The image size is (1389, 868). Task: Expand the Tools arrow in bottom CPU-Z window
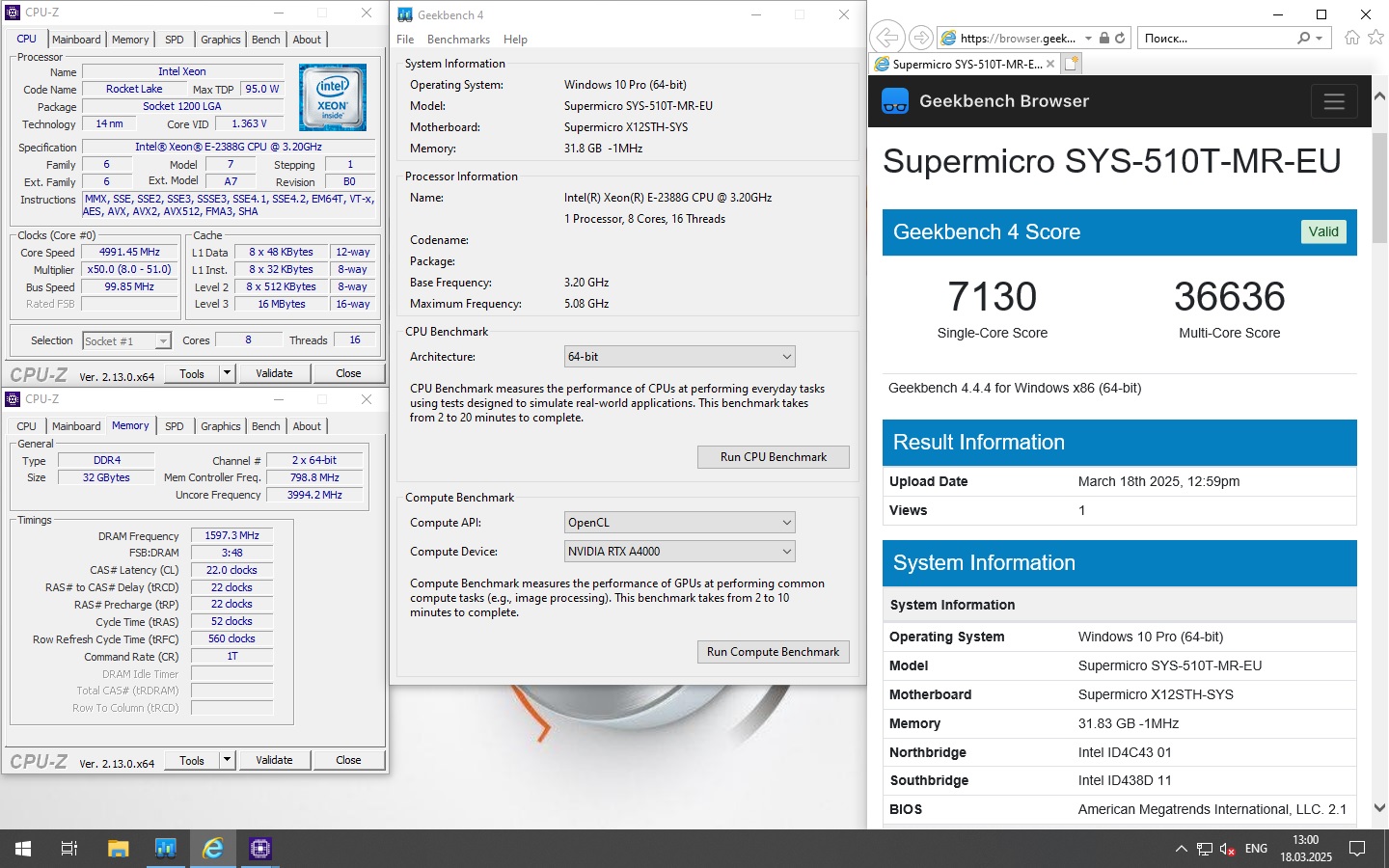pyautogui.click(x=228, y=760)
